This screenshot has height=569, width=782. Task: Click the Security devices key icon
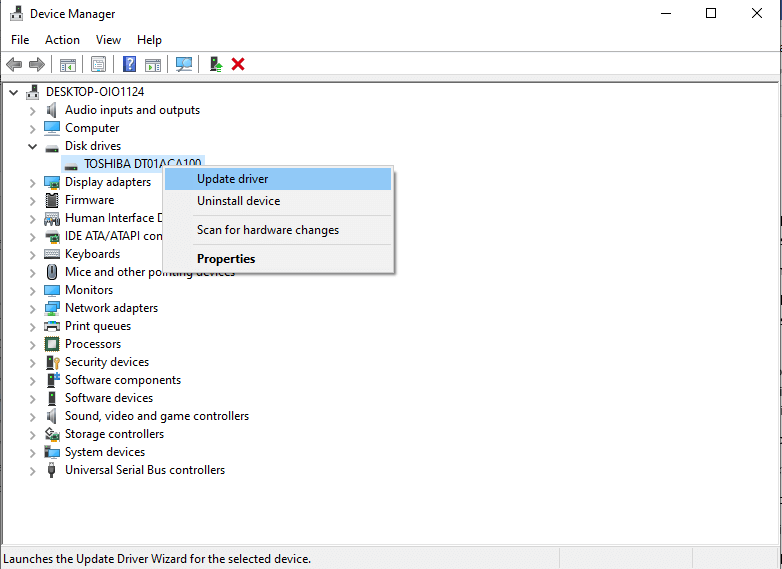[52, 362]
